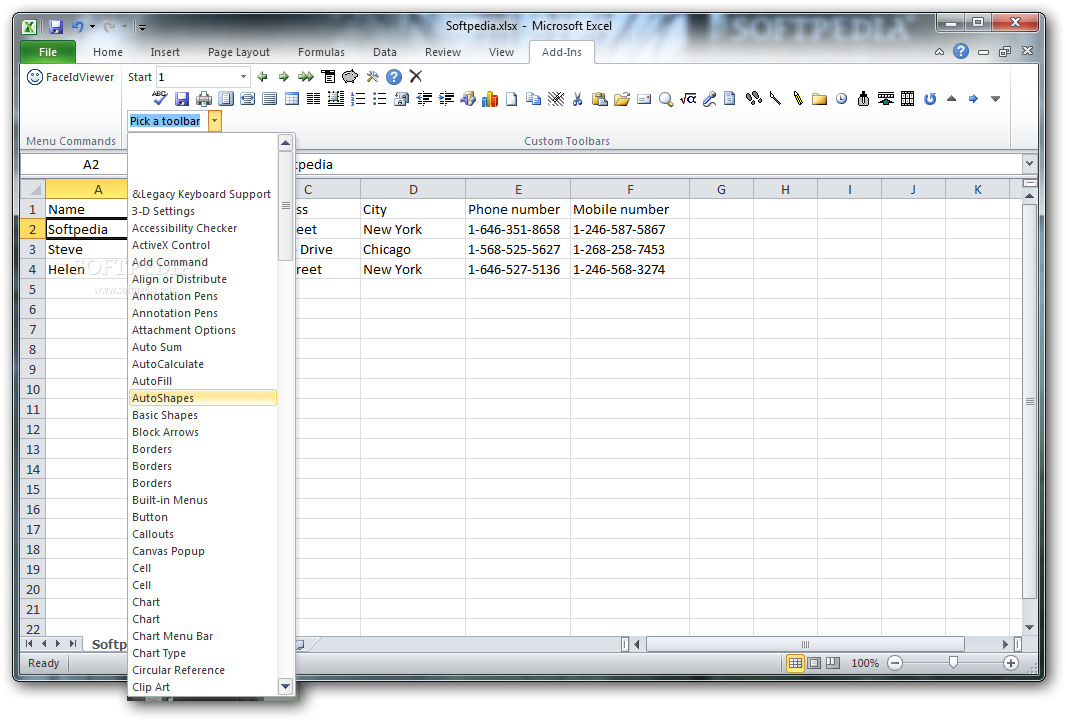Click the green left arrow previous button
Screen dimensions: 1066x721
click(x=262, y=77)
